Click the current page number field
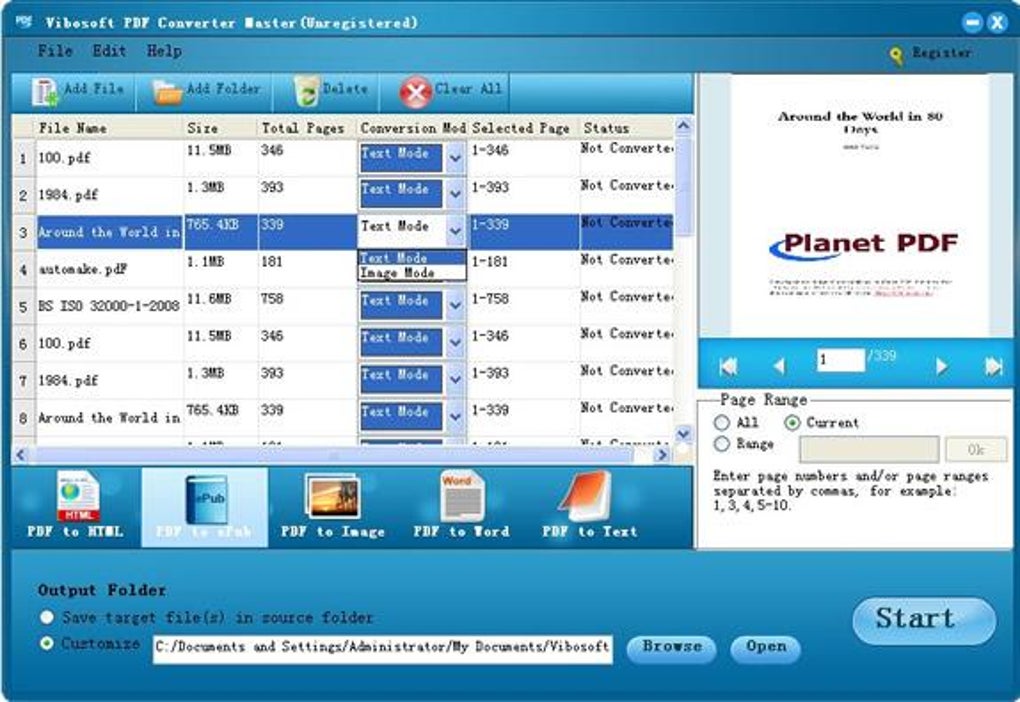This screenshot has height=702, width=1020. [x=840, y=360]
